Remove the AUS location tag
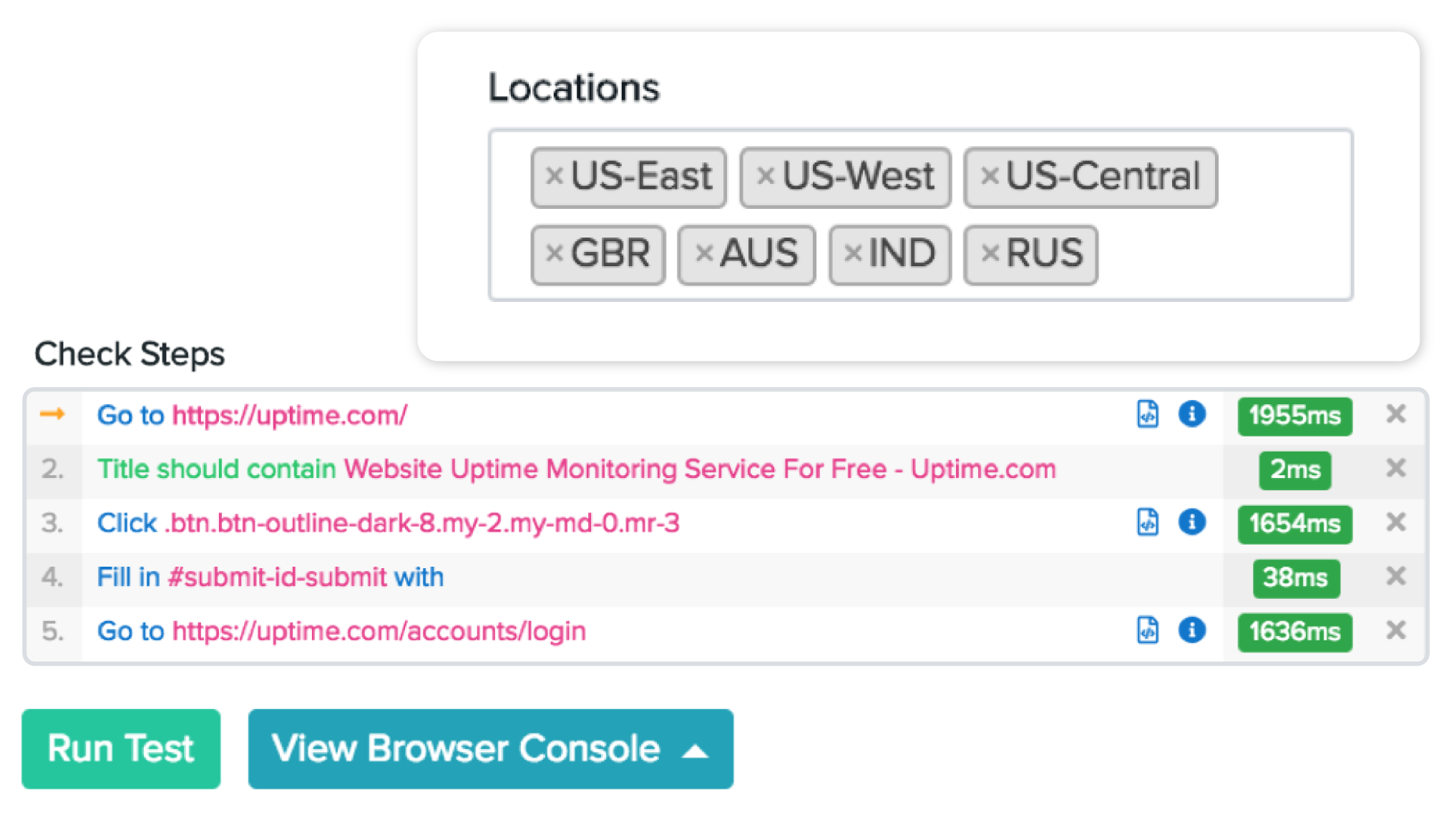Viewport: 1449px width, 840px height. [704, 253]
